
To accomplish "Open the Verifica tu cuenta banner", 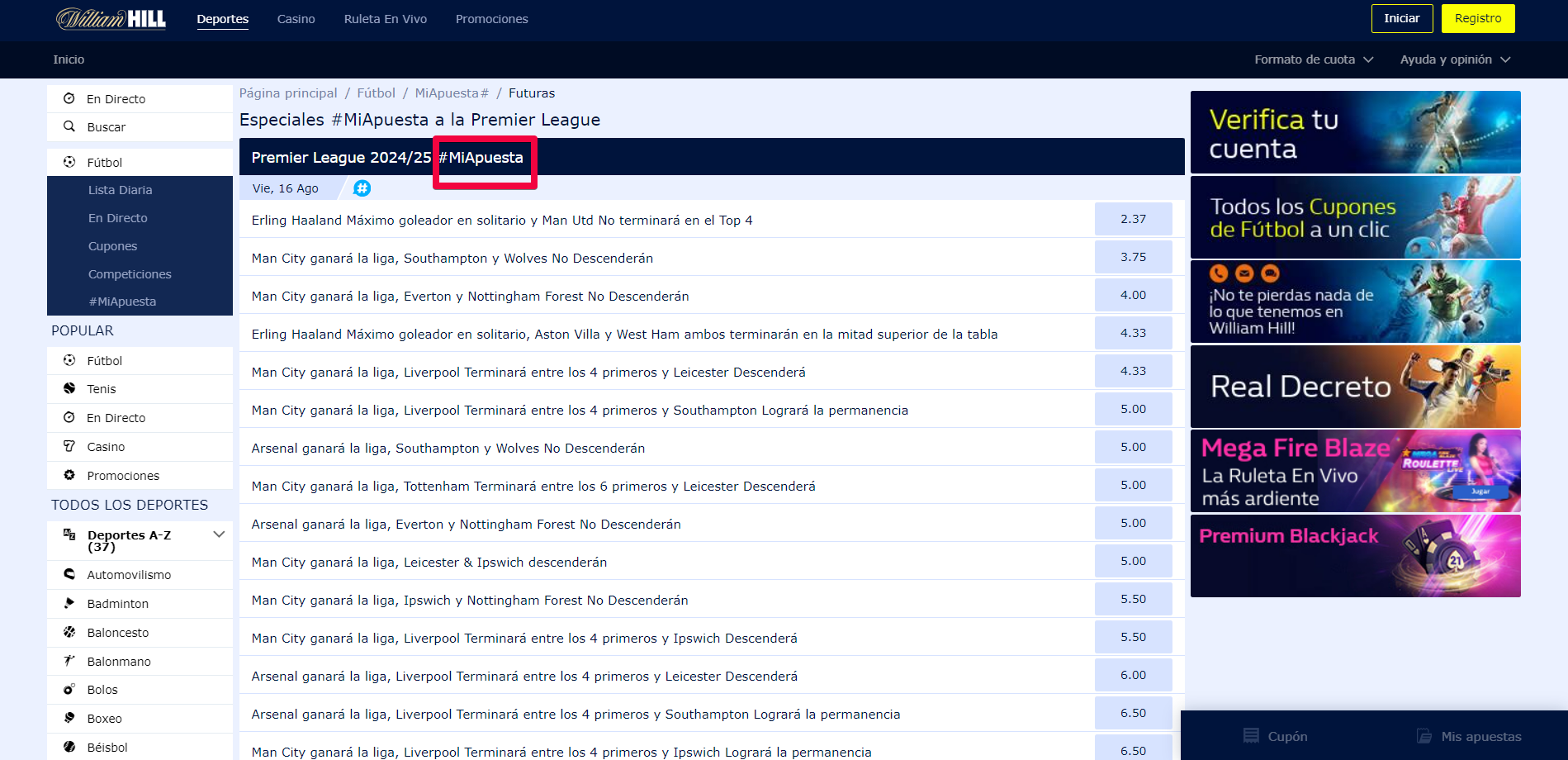I will click(x=1355, y=132).
